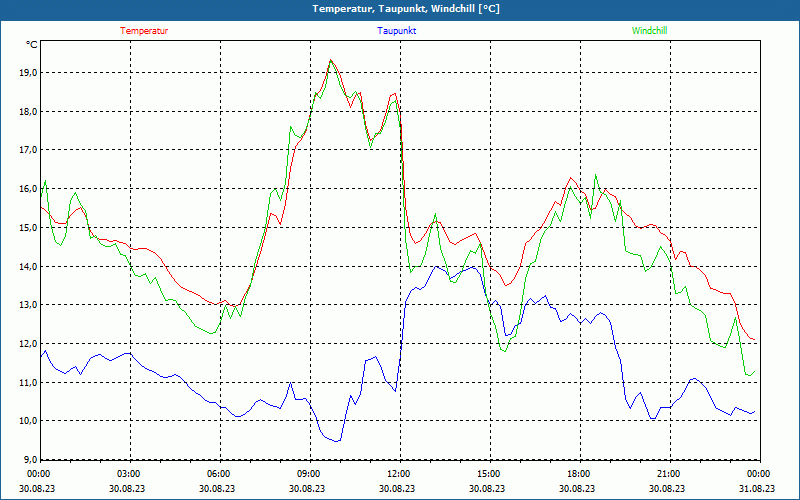Click the 15,0 y-axis label
Screen dimensions: 800x500
[29, 228]
